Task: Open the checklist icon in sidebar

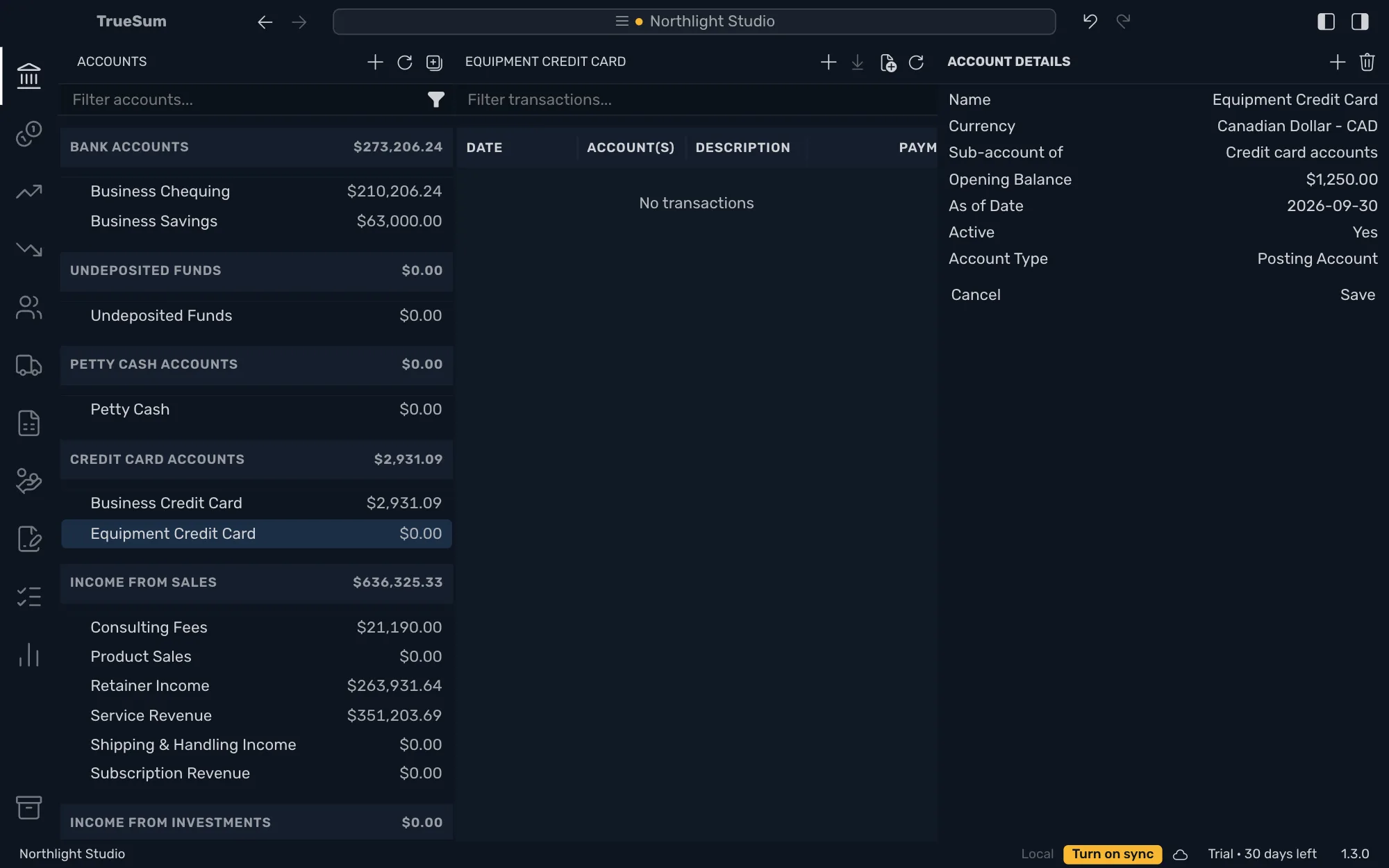Action: click(28, 596)
